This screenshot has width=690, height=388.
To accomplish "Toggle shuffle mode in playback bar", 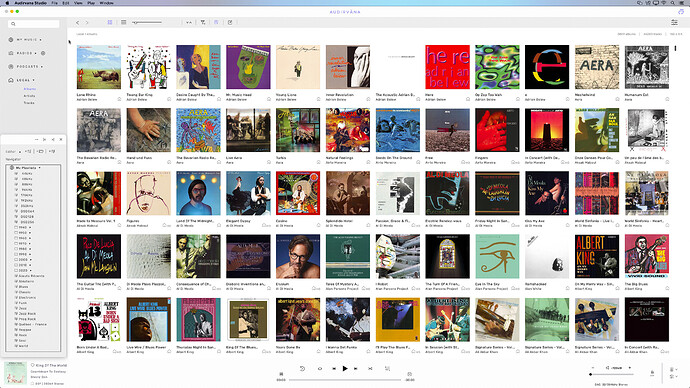I will (x=370, y=369).
